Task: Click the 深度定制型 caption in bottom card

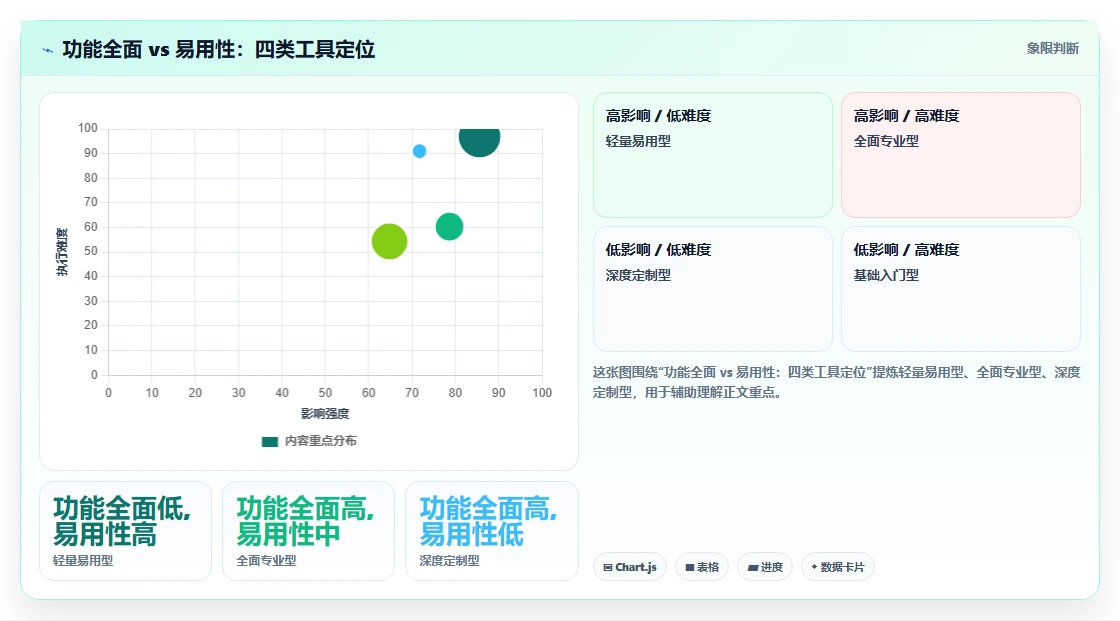Action: click(x=449, y=561)
